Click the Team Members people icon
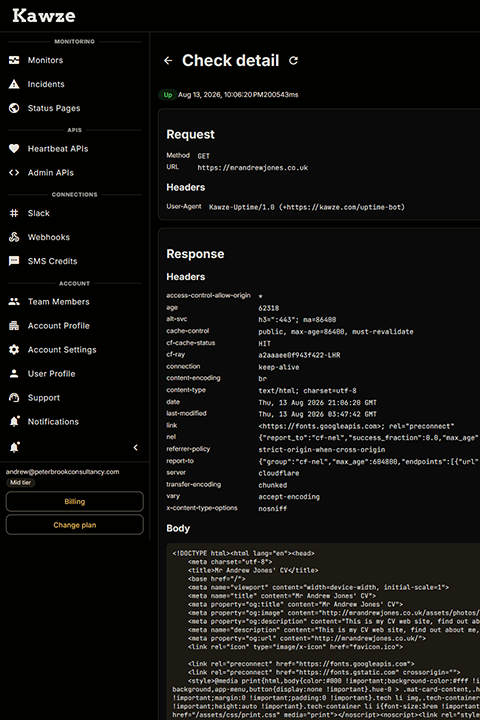The image size is (480, 720). coord(14,301)
